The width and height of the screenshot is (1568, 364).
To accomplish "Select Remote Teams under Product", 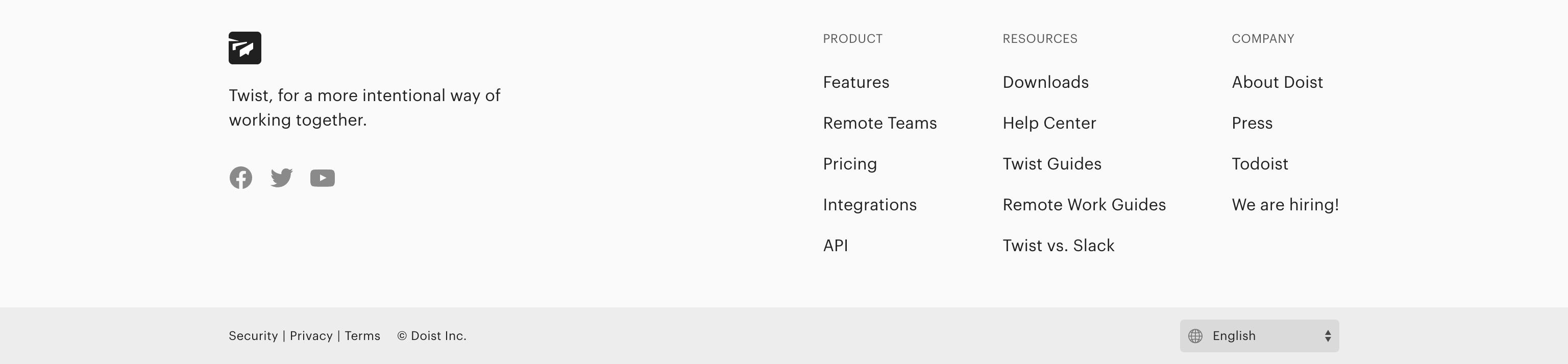I will [879, 123].
